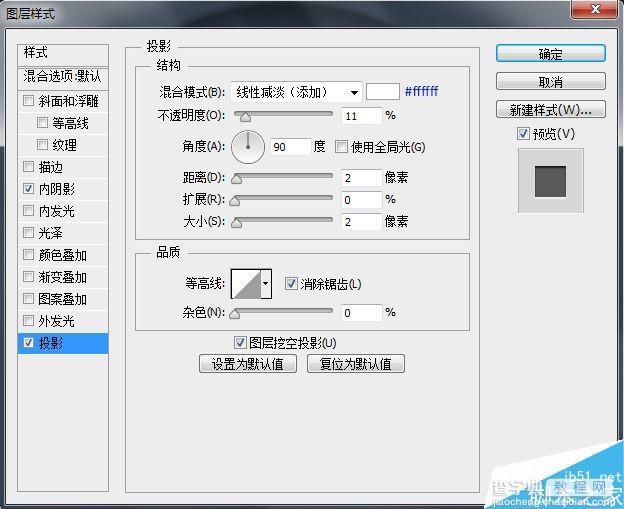Open the 混合模式 dropdown list
This screenshot has height=509, width=624.
click(x=296, y=92)
